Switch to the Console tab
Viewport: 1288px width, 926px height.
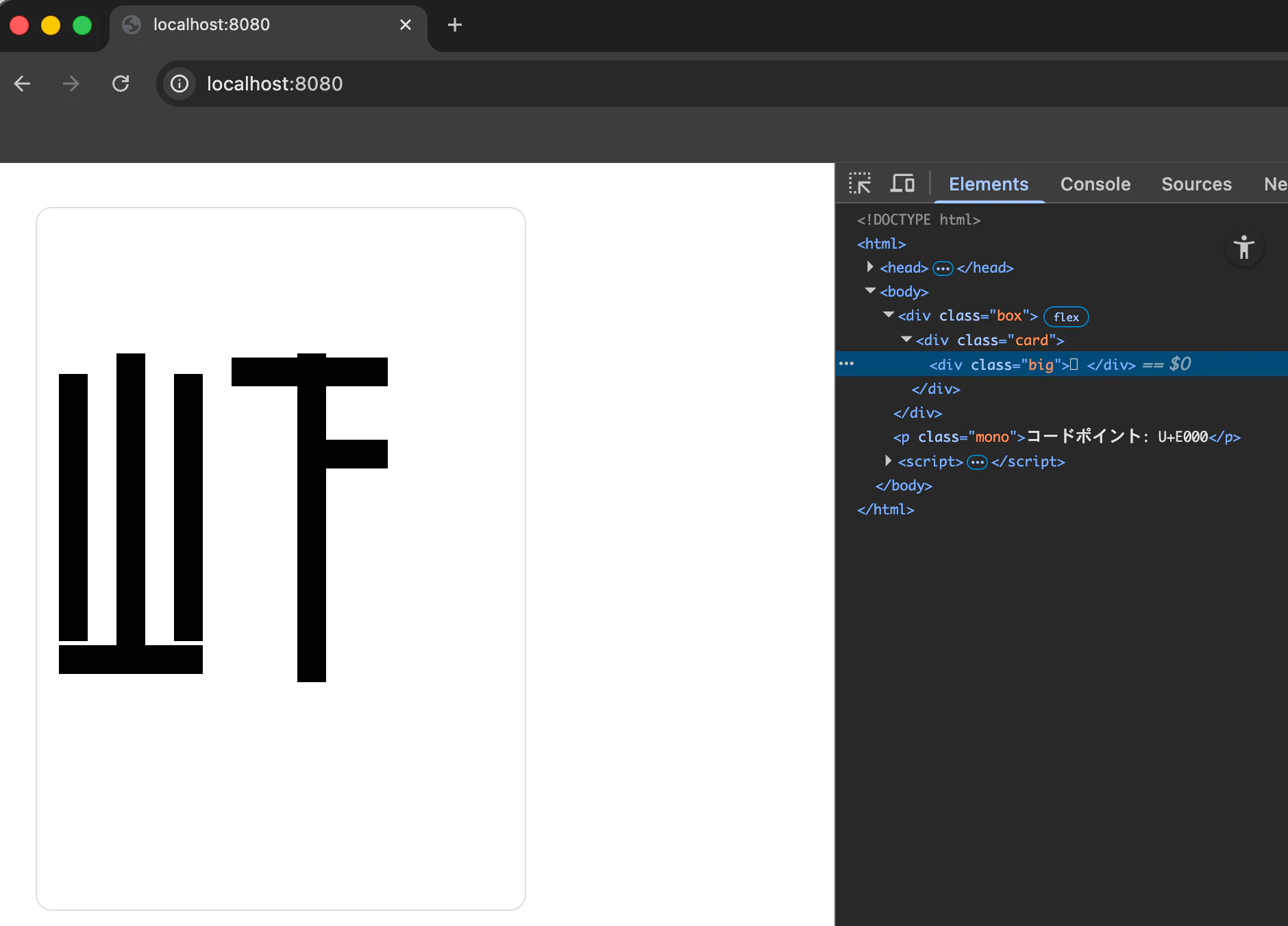1095,184
